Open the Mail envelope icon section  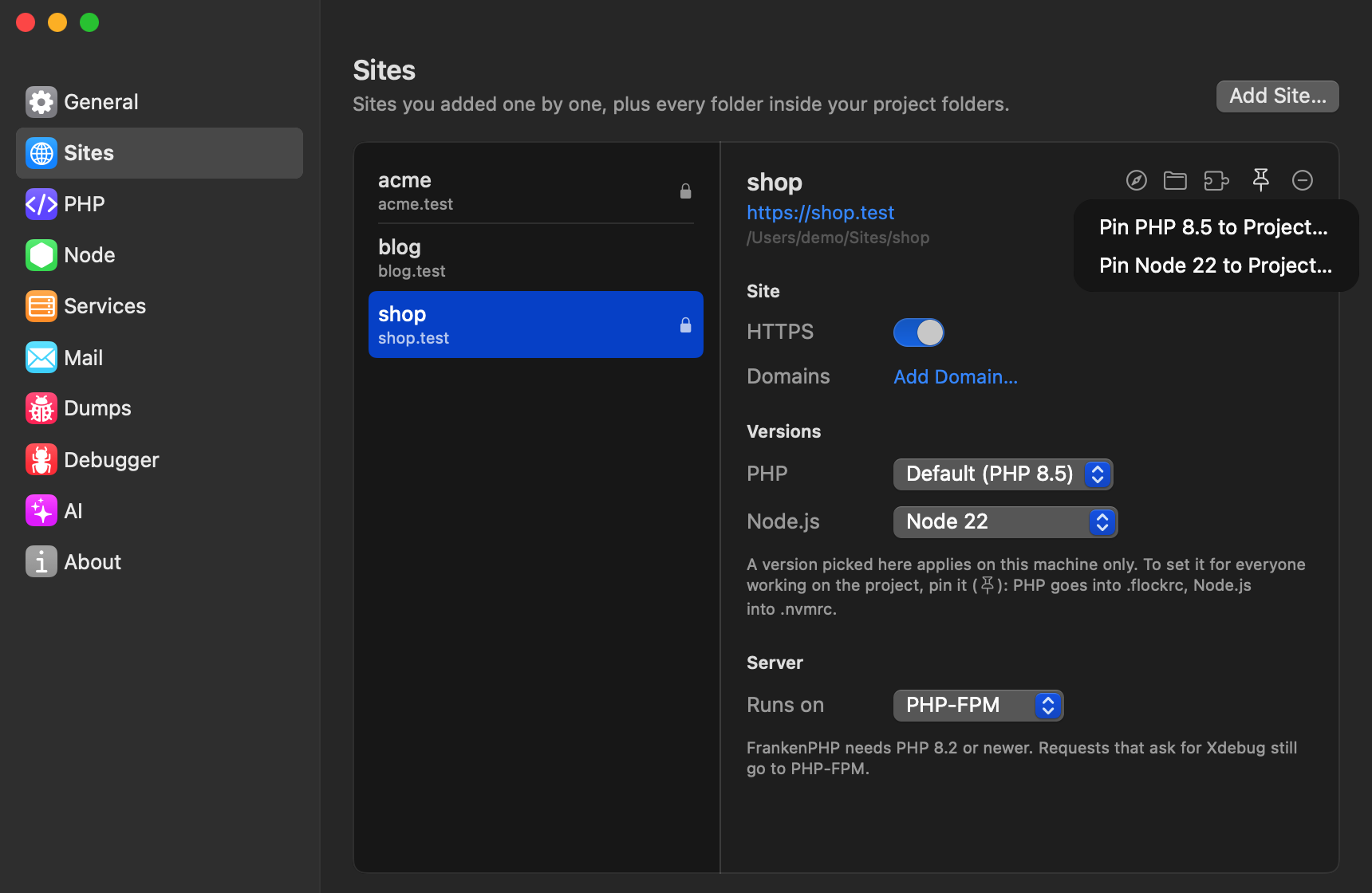(x=41, y=357)
